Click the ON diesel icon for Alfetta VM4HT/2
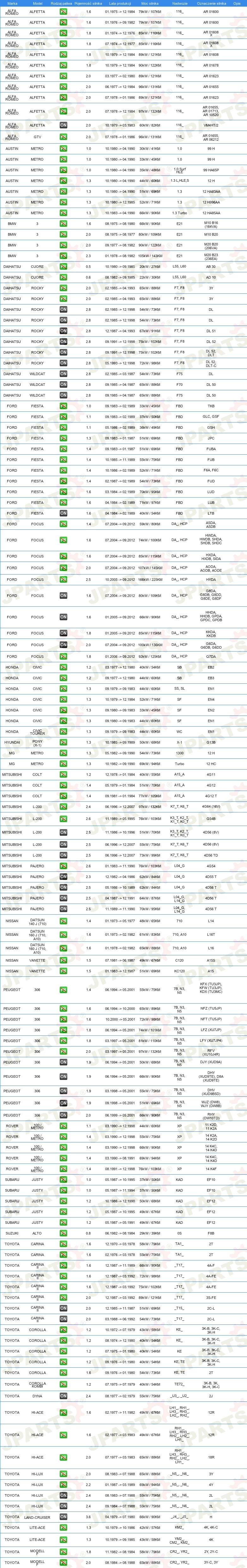This screenshot has height=1568, width=247. pos(63,125)
